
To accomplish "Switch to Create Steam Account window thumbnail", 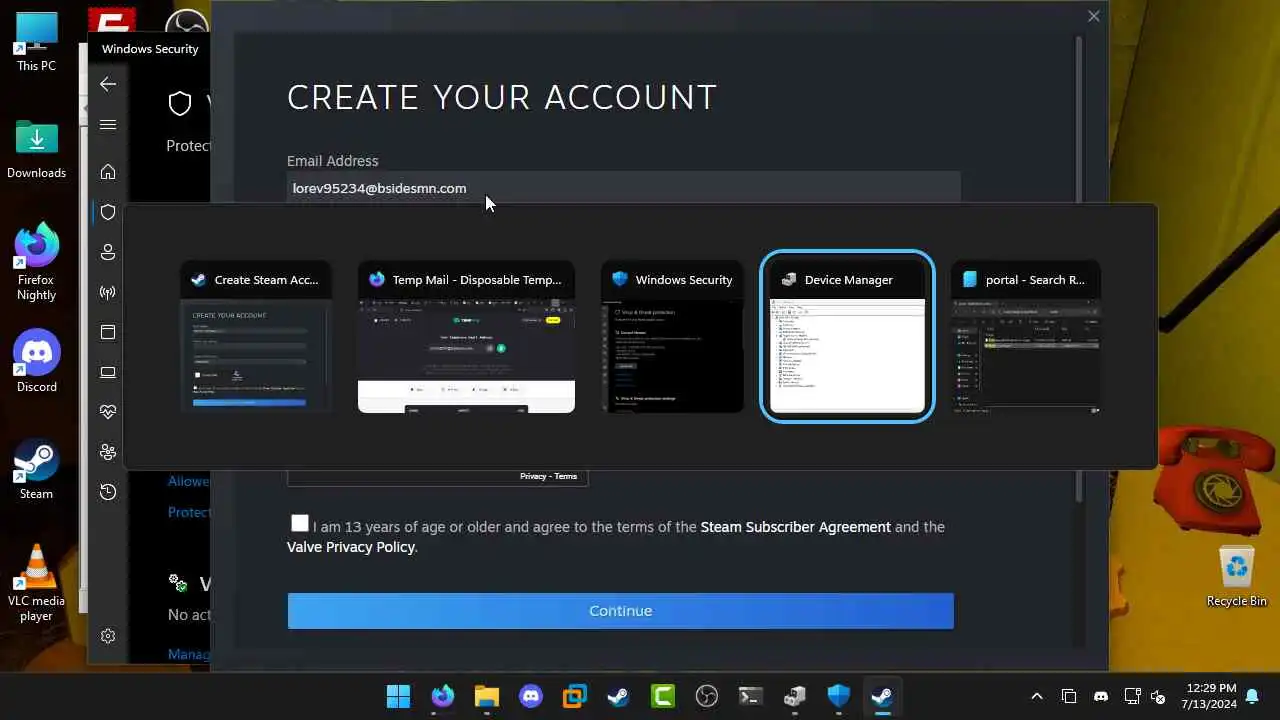I will point(256,337).
